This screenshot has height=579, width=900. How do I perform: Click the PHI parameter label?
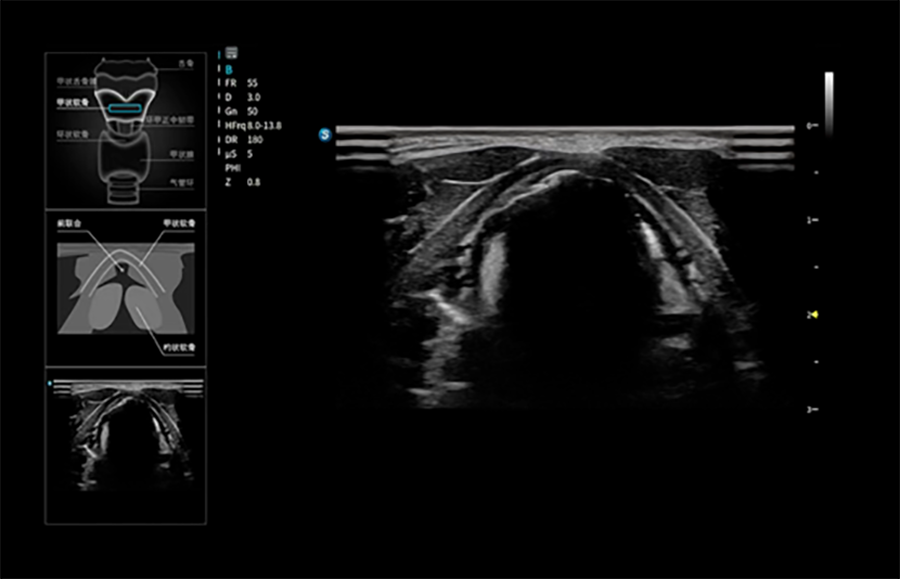pyautogui.click(x=231, y=169)
